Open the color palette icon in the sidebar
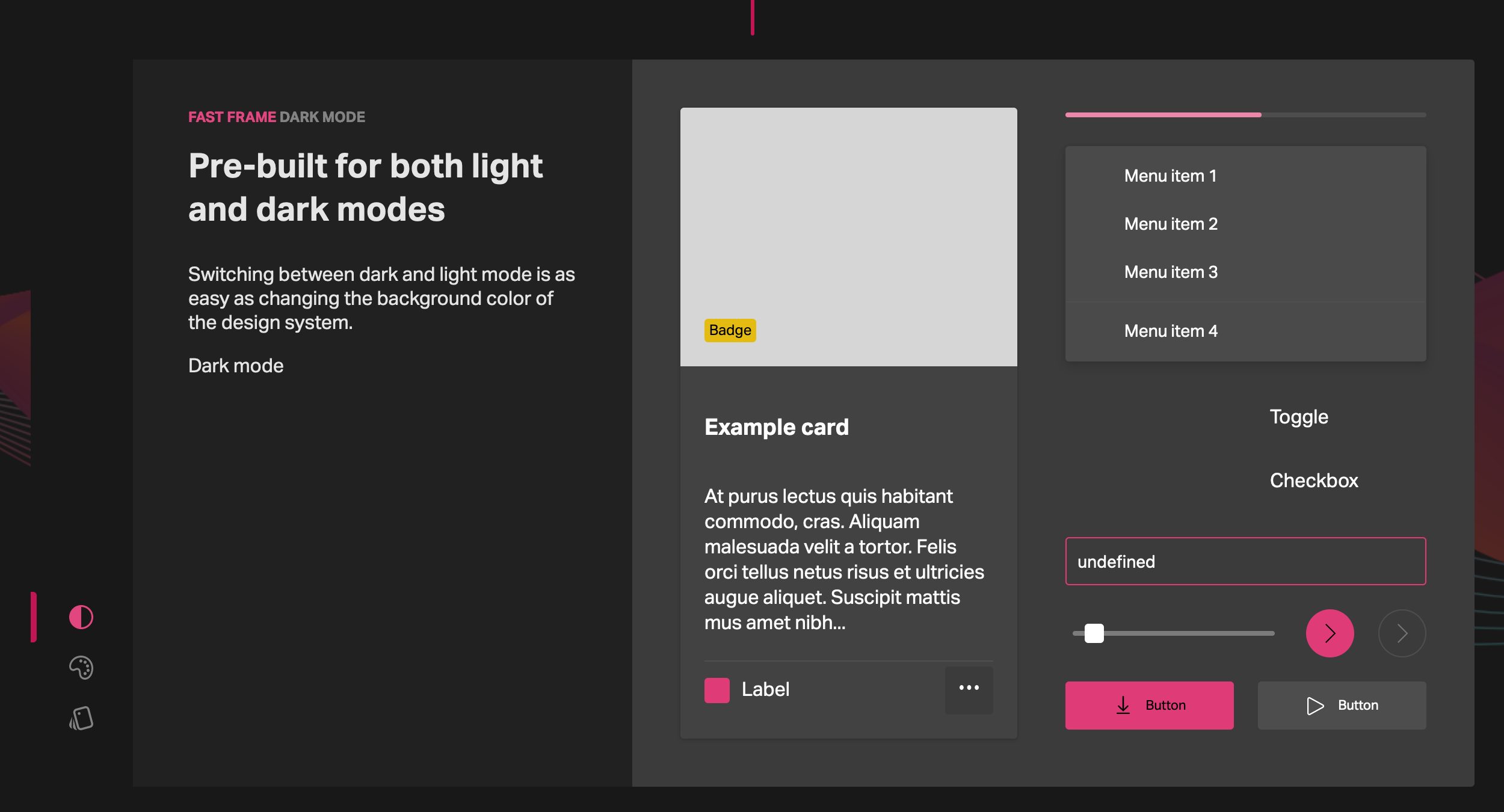 tap(81, 668)
